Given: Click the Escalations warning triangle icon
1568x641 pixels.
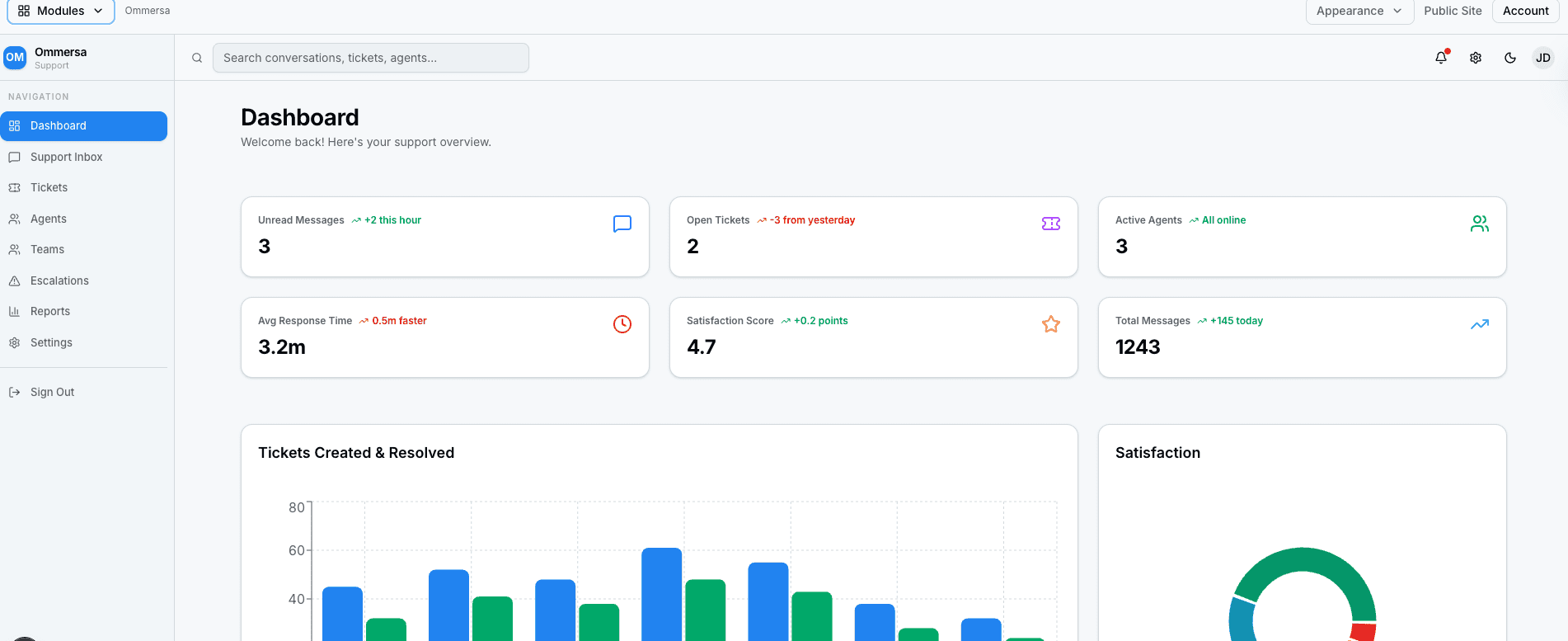Looking at the screenshot, I should pos(14,280).
